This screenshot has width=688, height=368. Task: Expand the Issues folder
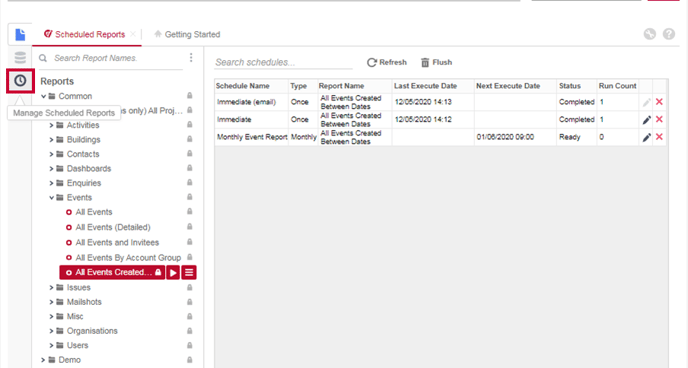point(51,287)
